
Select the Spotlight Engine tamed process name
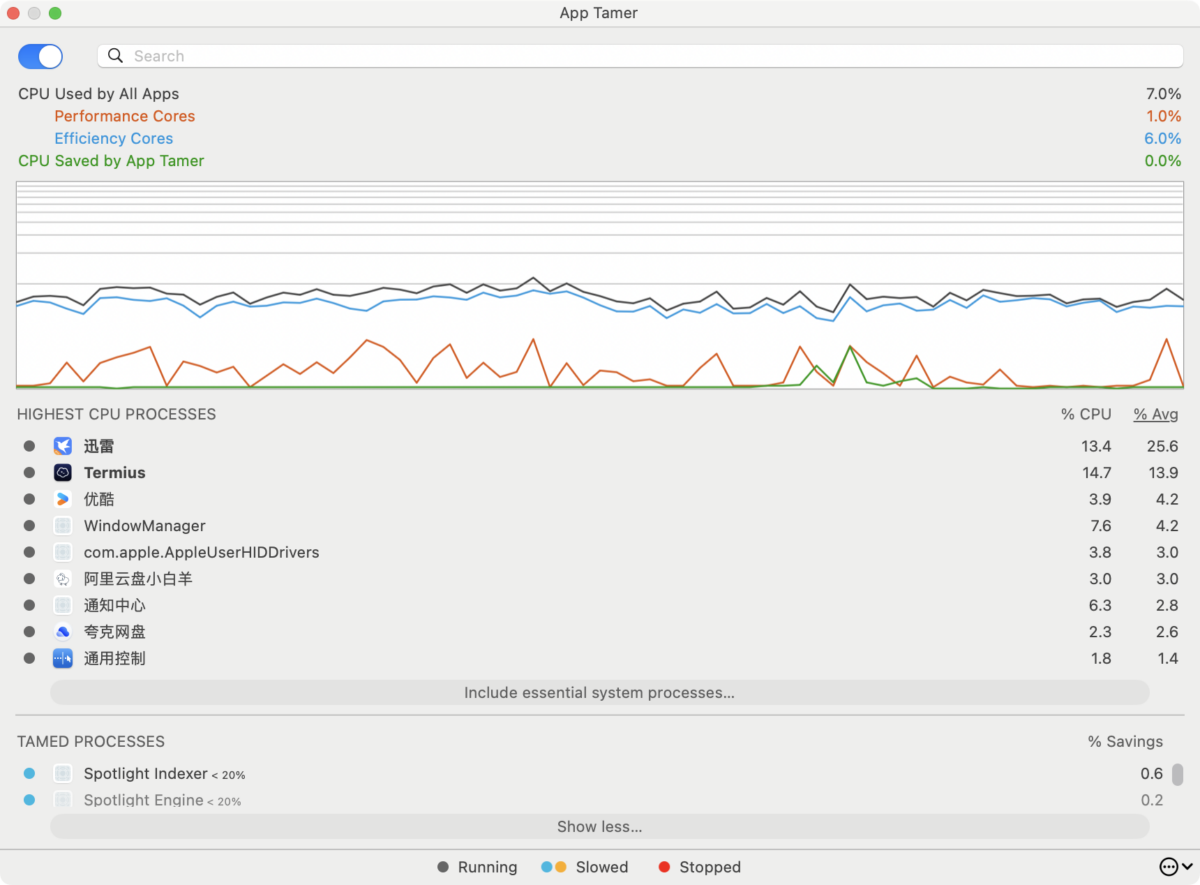pos(144,800)
